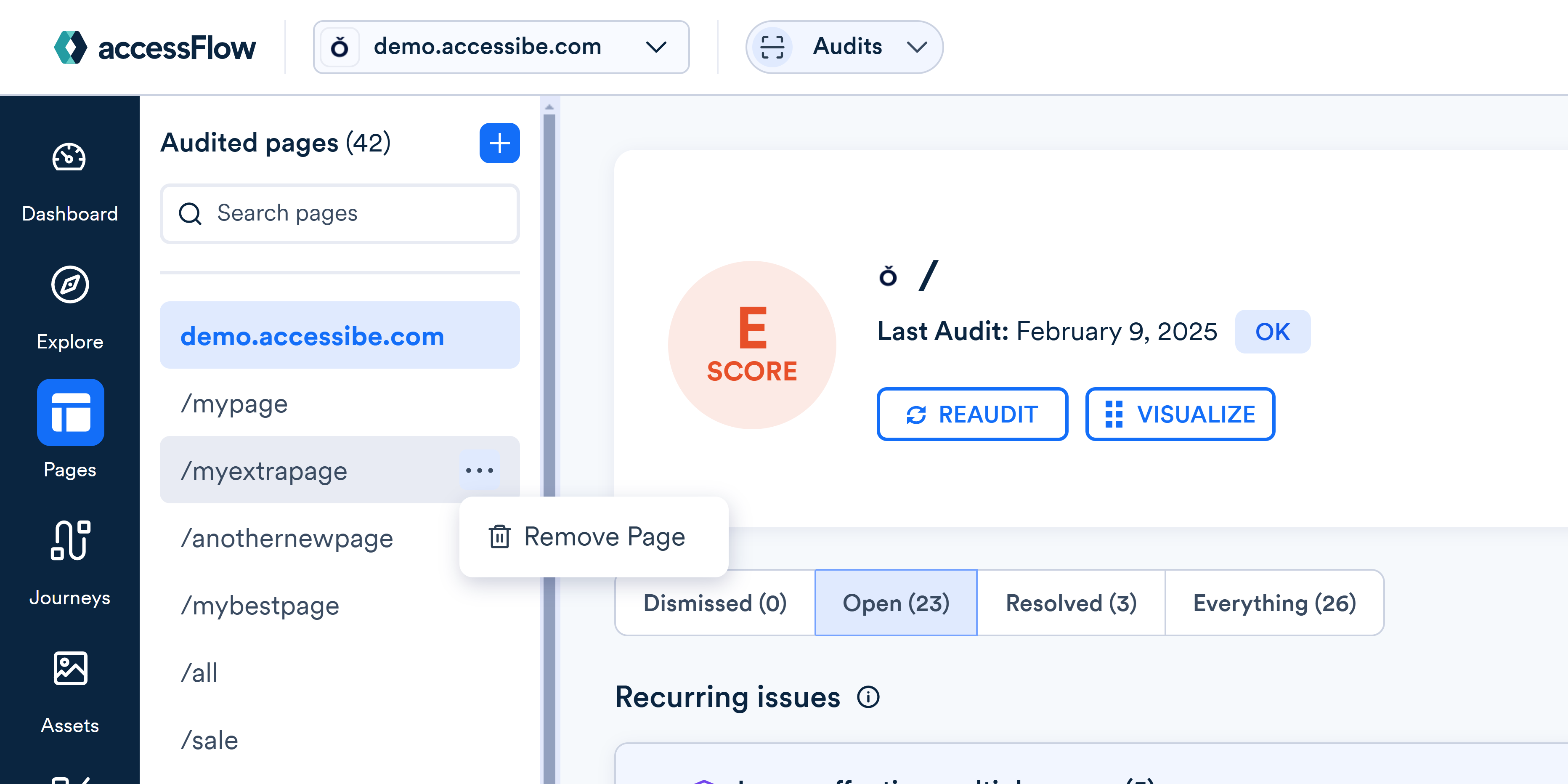
Task: Click the VISUALIZE grid icon
Action: click(x=1113, y=414)
